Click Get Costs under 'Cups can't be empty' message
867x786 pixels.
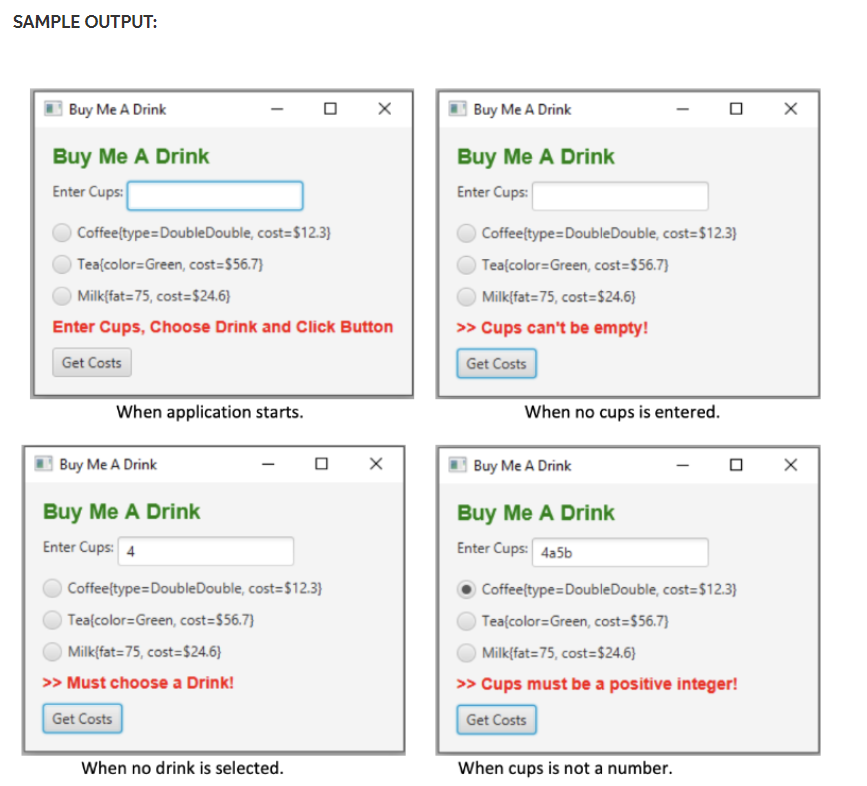pos(496,363)
